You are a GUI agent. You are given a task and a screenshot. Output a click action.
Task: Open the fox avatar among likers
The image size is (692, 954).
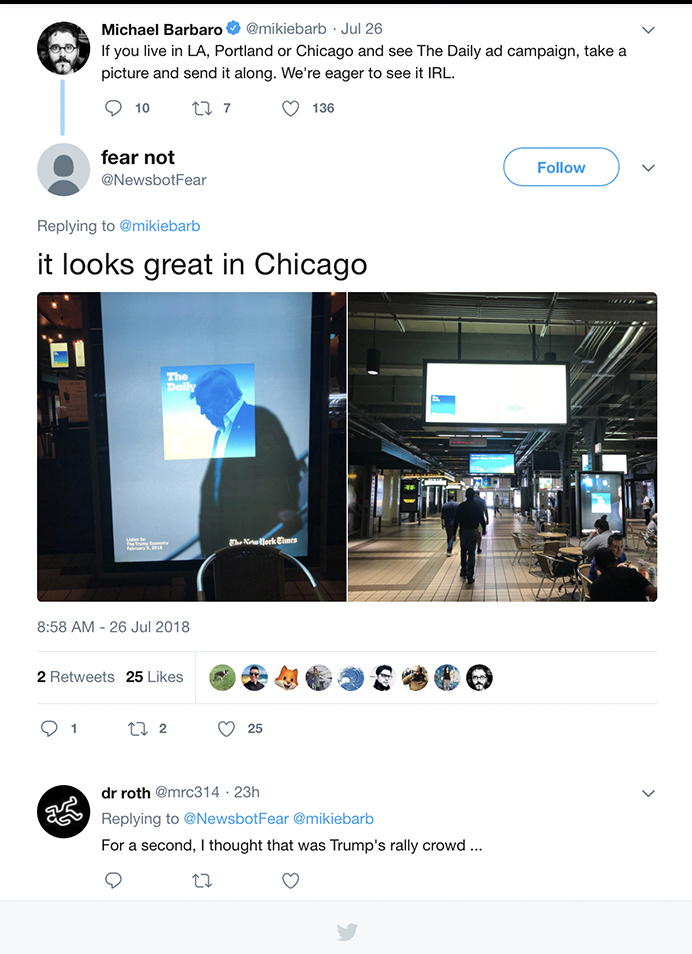[287, 677]
